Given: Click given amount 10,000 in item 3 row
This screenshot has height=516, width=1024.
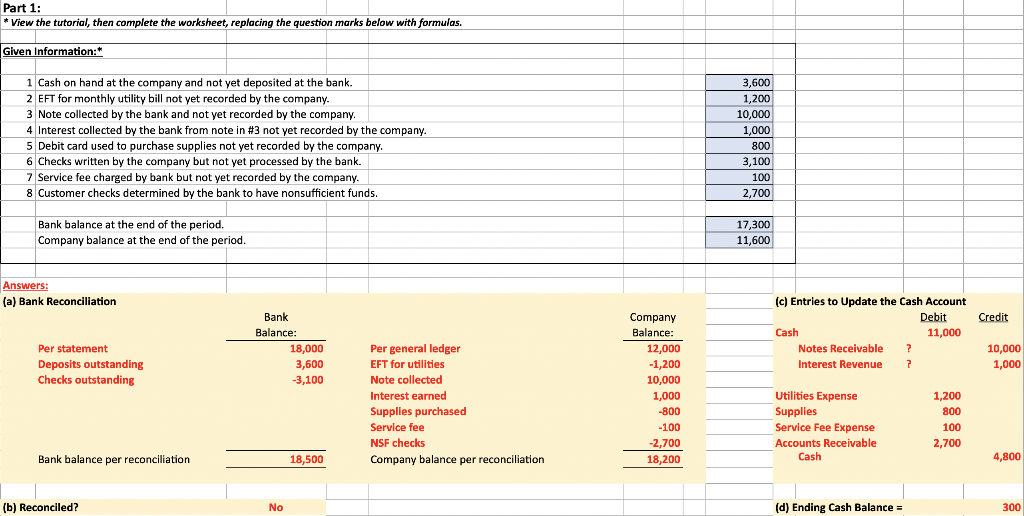Looking at the screenshot, I should pyautogui.click(x=740, y=114).
